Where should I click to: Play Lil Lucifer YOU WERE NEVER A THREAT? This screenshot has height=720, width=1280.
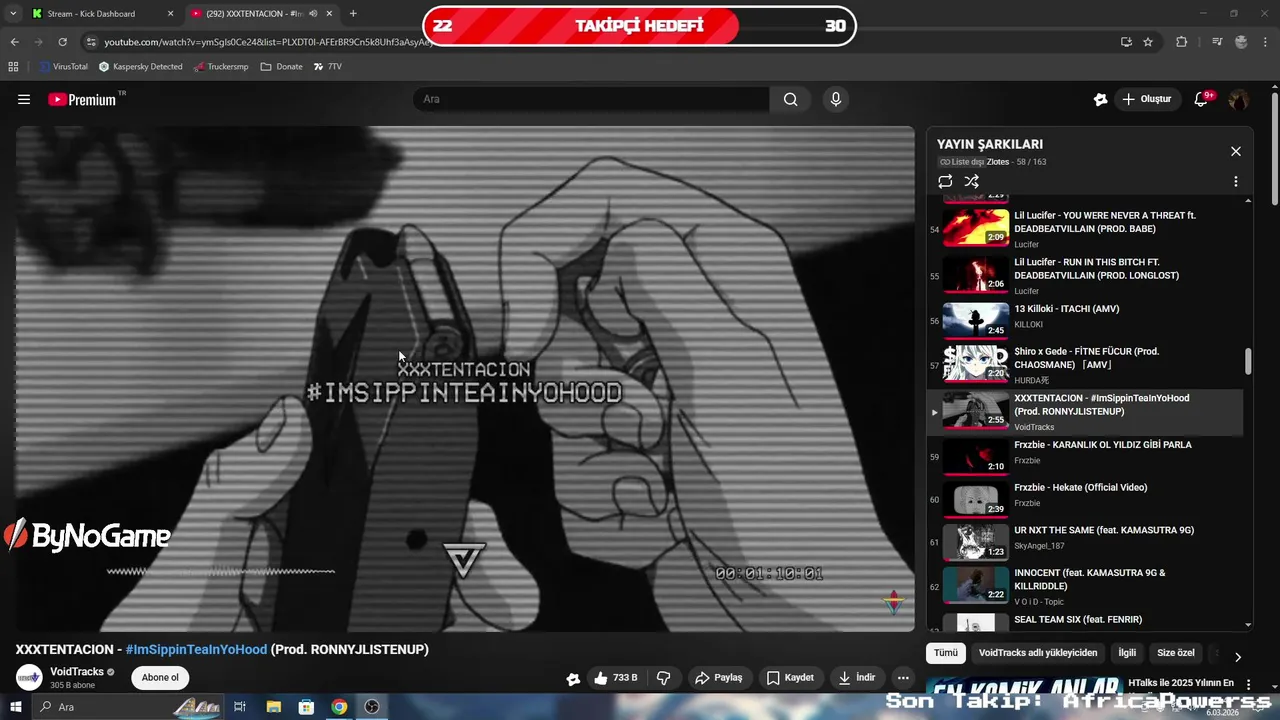(1086, 229)
